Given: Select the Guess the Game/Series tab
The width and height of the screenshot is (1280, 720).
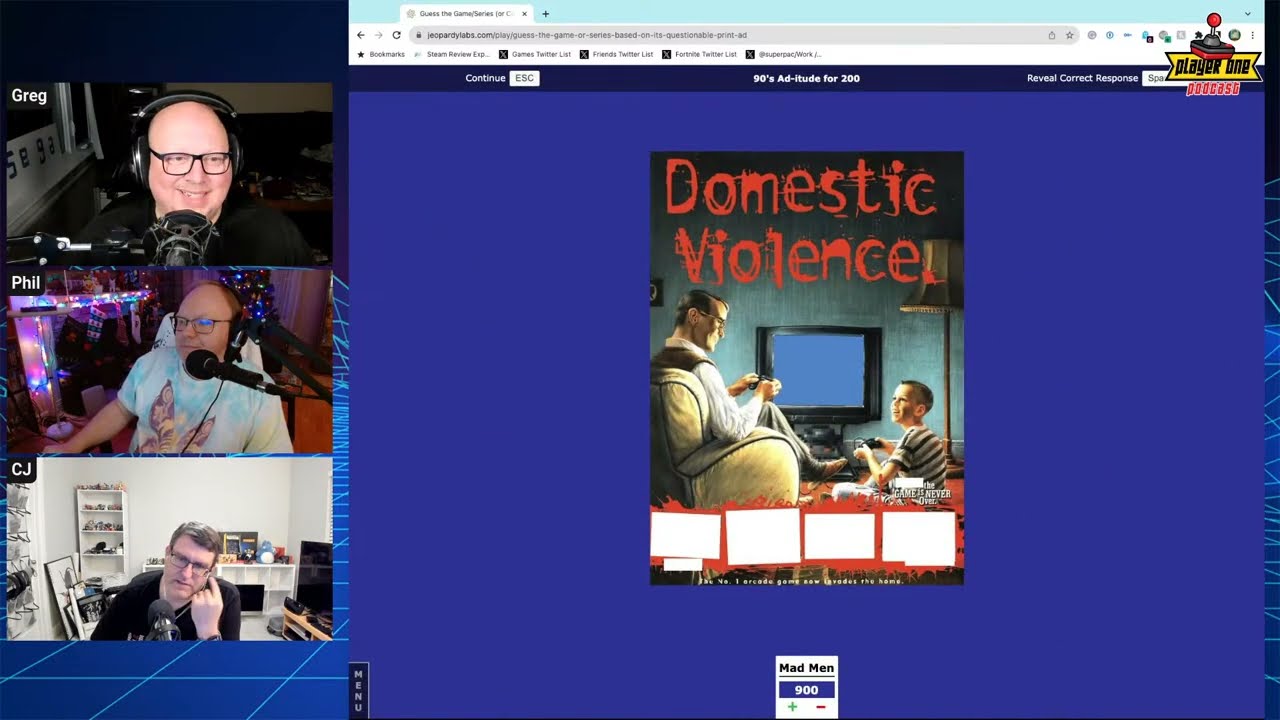Looking at the screenshot, I should (x=466, y=14).
